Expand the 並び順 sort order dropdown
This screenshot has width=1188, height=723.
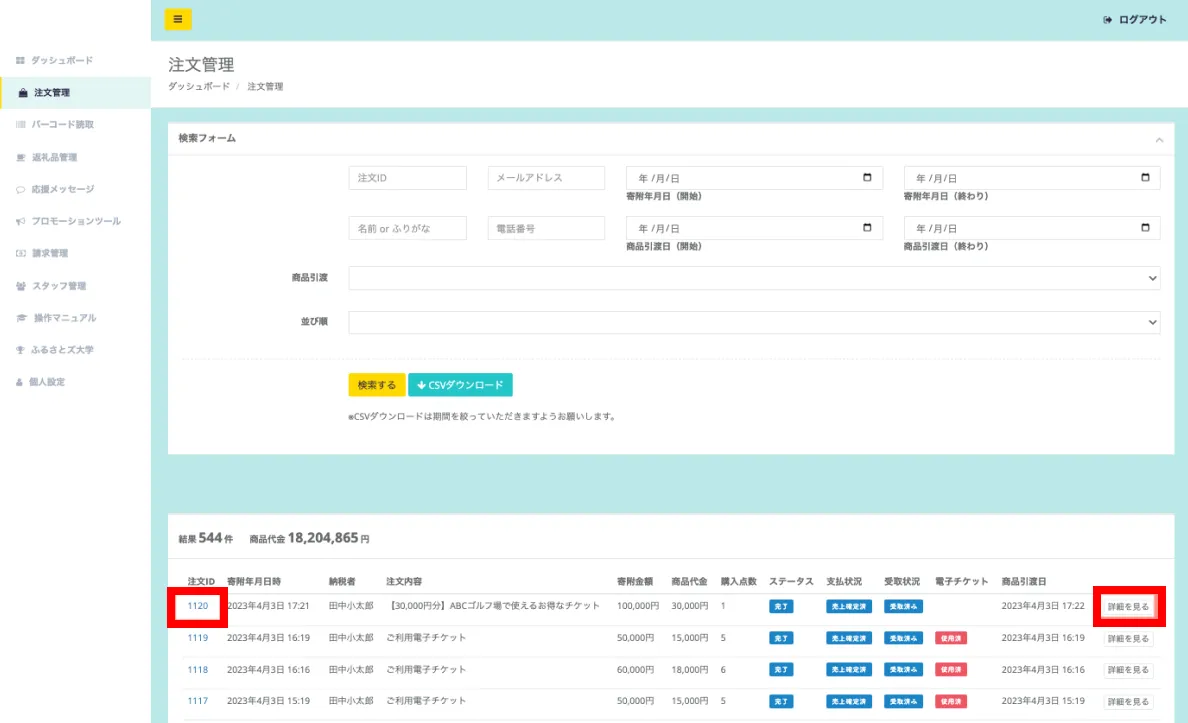(754, 322)
